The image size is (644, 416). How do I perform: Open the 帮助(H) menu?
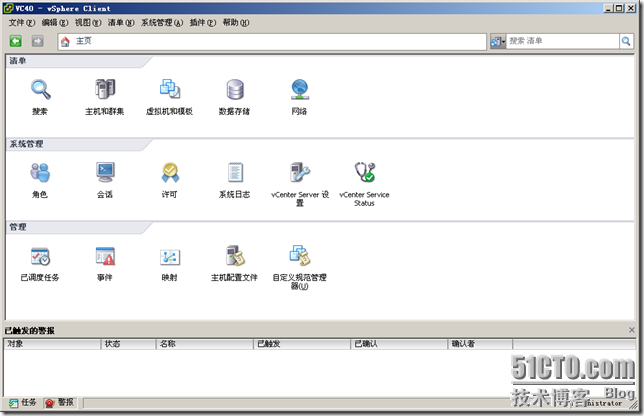tap(236, 23)
